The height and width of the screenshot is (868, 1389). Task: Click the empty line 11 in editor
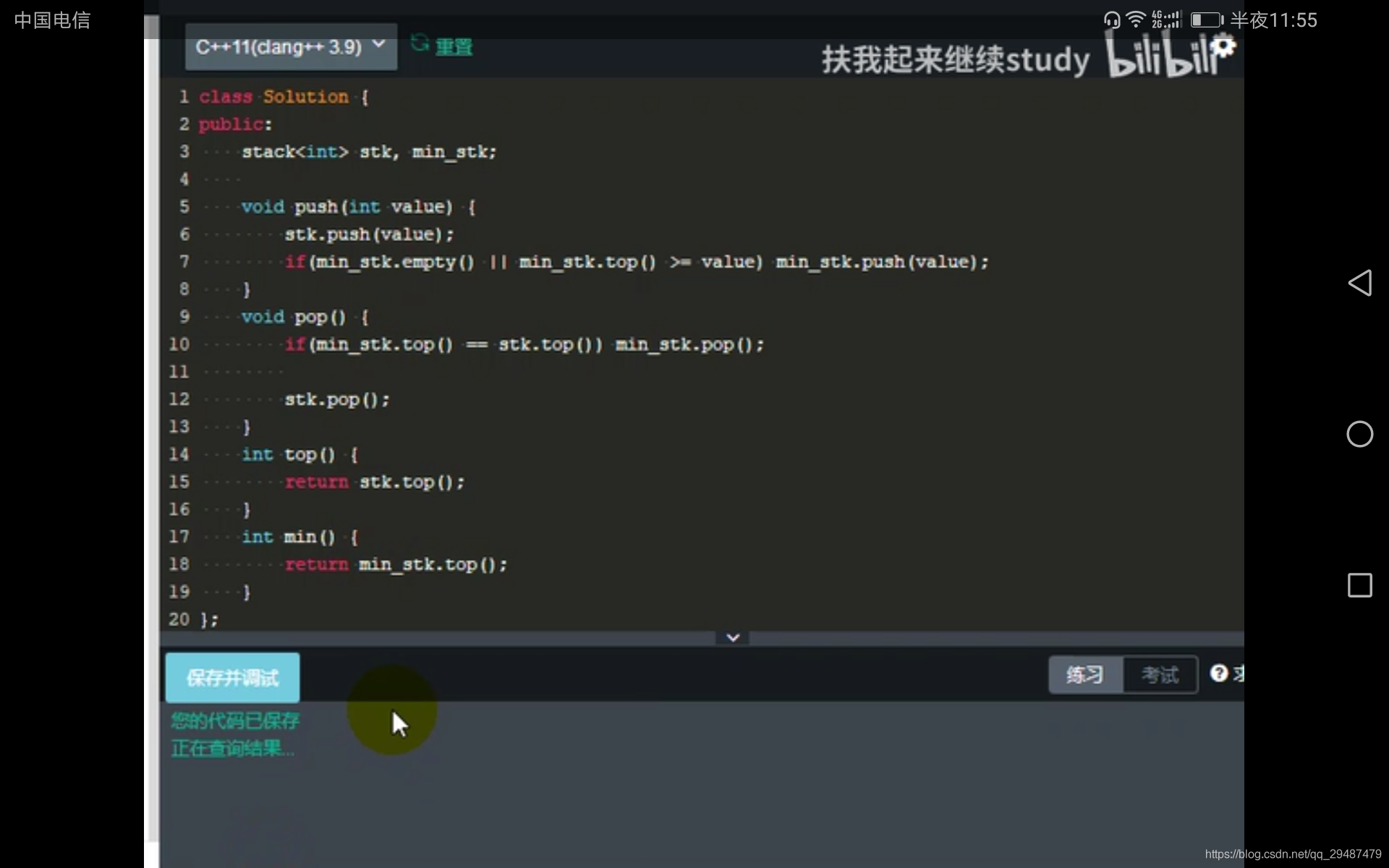coord(702,372)
